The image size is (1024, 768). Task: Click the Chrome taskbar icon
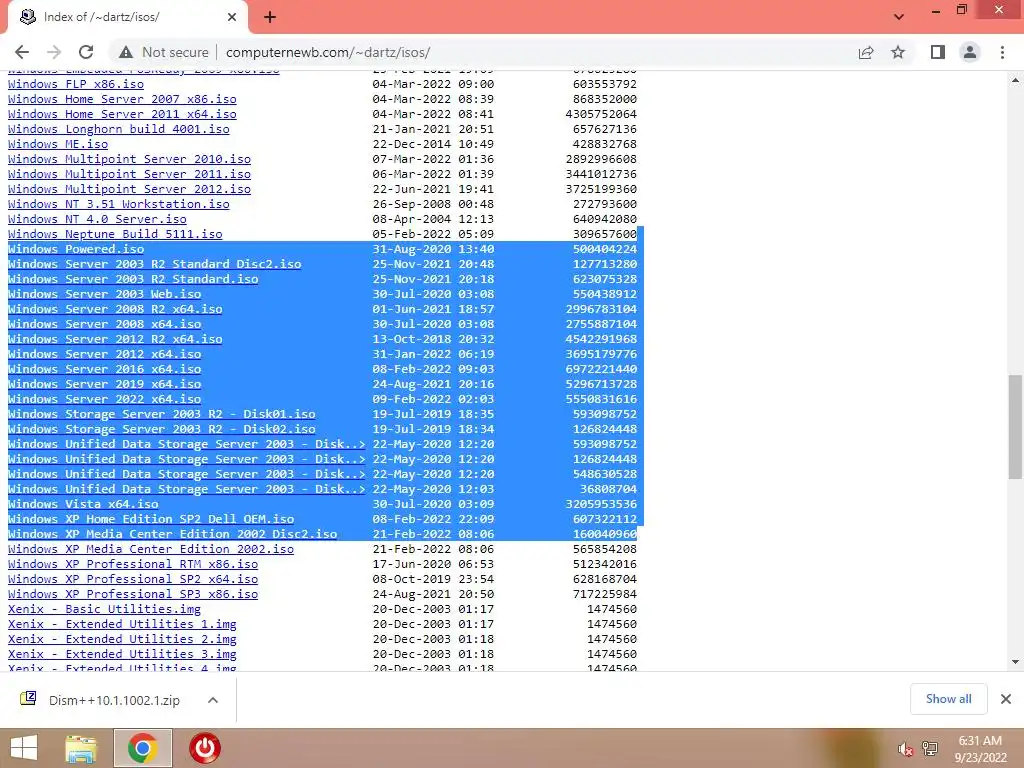[x=143, y=748]
